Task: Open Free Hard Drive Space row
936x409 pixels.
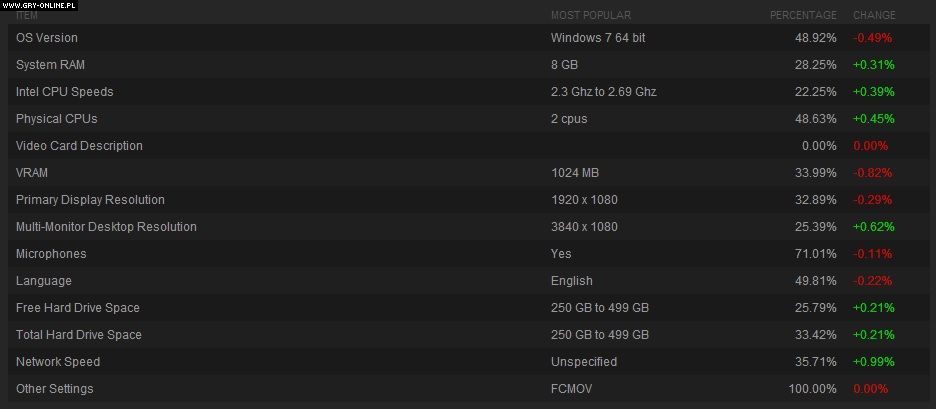Action: coord(78,308)
